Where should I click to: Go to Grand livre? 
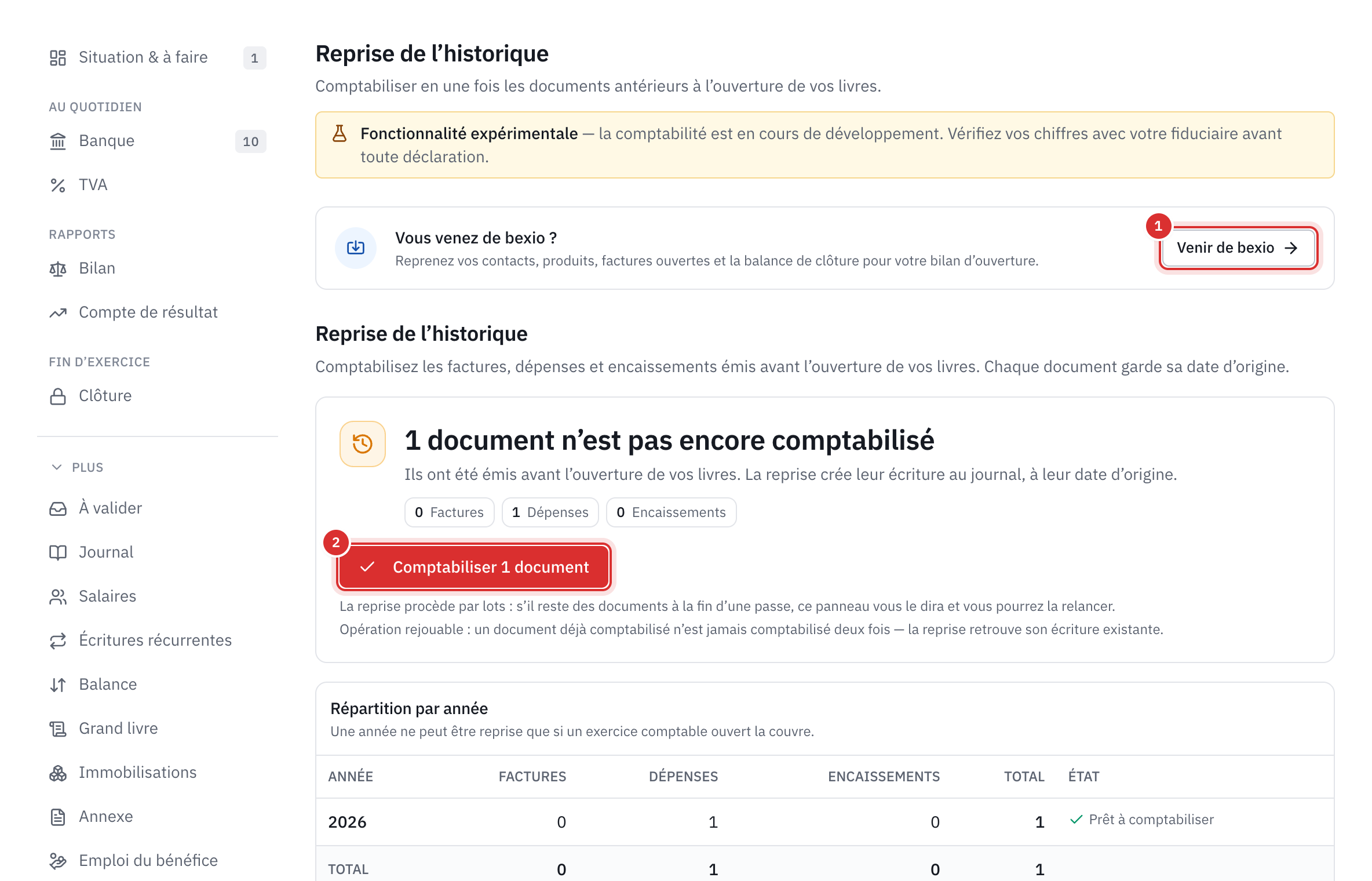coord(158,729)
